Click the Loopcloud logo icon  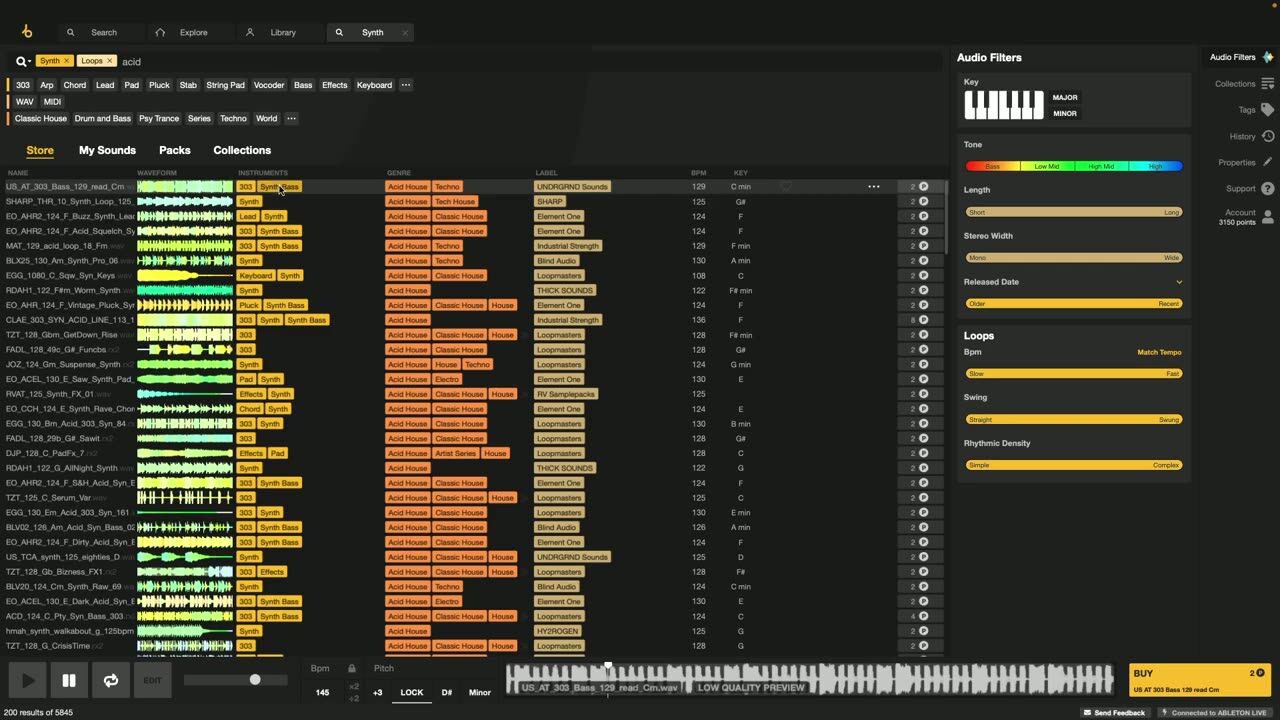[x=27, y=32]
